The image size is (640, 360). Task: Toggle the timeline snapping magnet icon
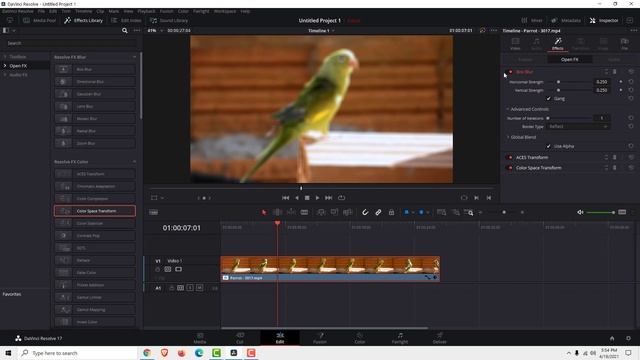[365, 212]
